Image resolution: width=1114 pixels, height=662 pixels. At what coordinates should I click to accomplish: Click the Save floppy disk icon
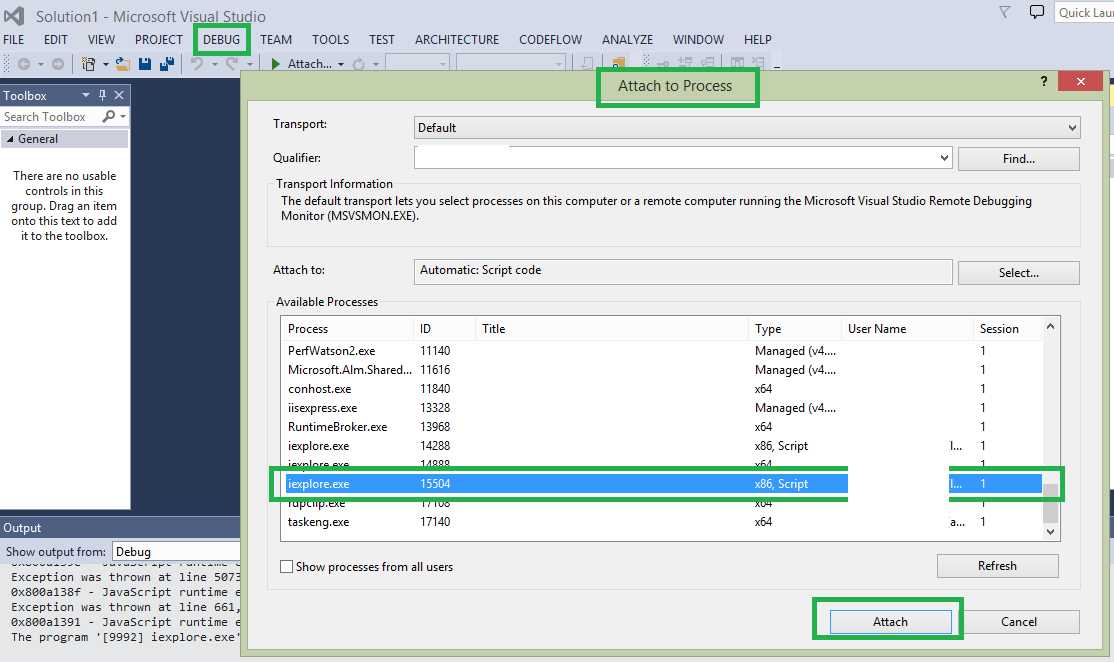145,64
